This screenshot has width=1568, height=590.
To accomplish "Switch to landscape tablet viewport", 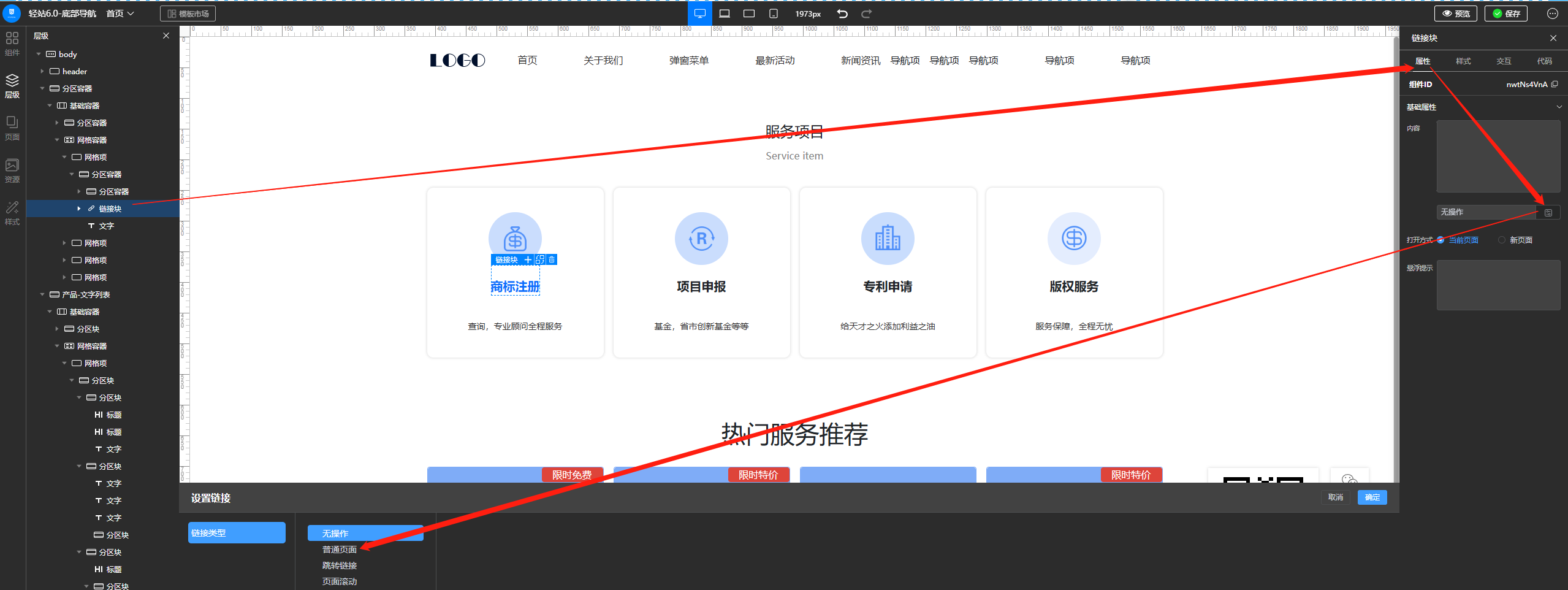I will [749, 13].
